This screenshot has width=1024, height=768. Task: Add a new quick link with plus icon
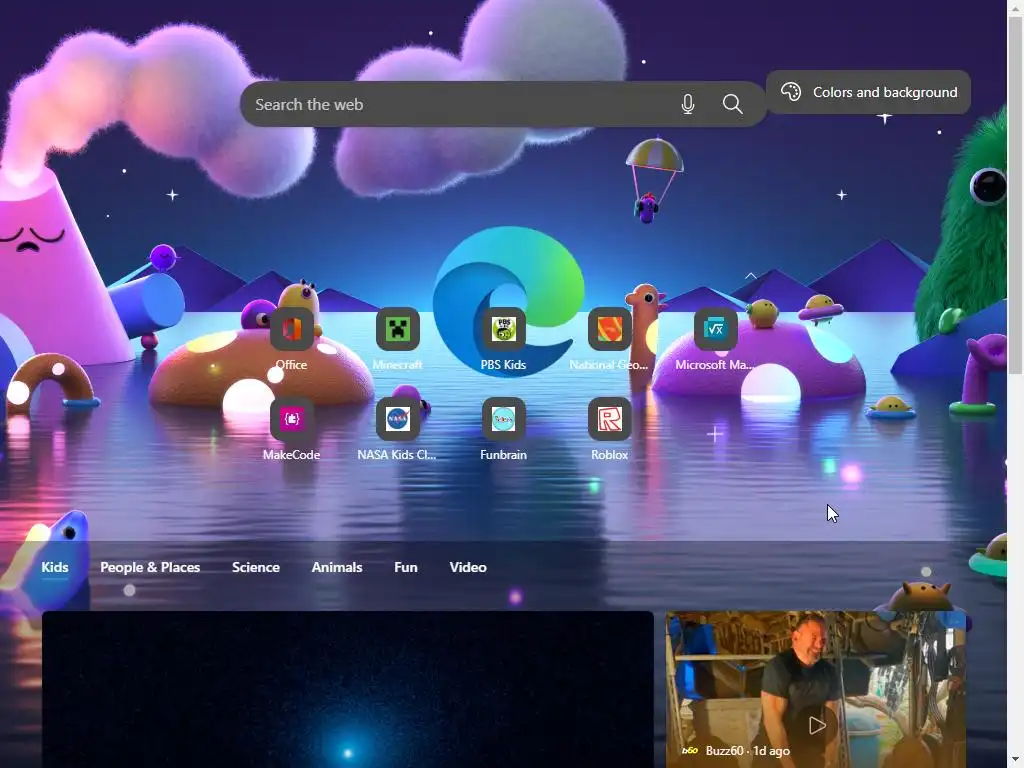point(714,434)
